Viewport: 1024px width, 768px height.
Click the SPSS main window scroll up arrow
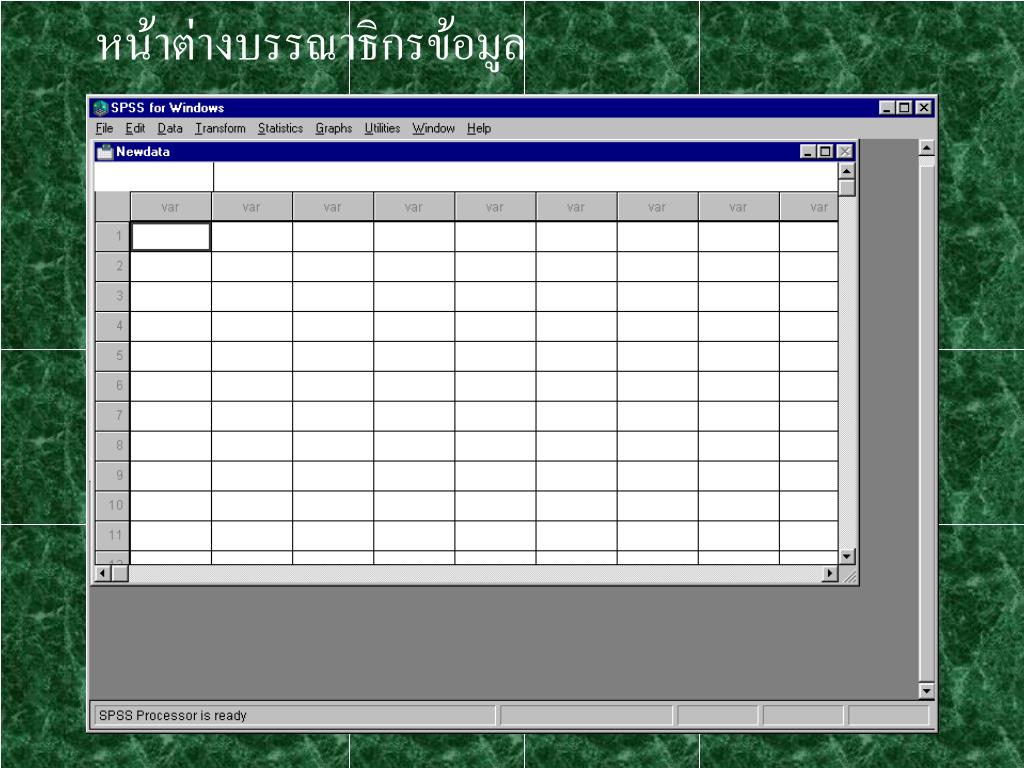click(927, 148)
